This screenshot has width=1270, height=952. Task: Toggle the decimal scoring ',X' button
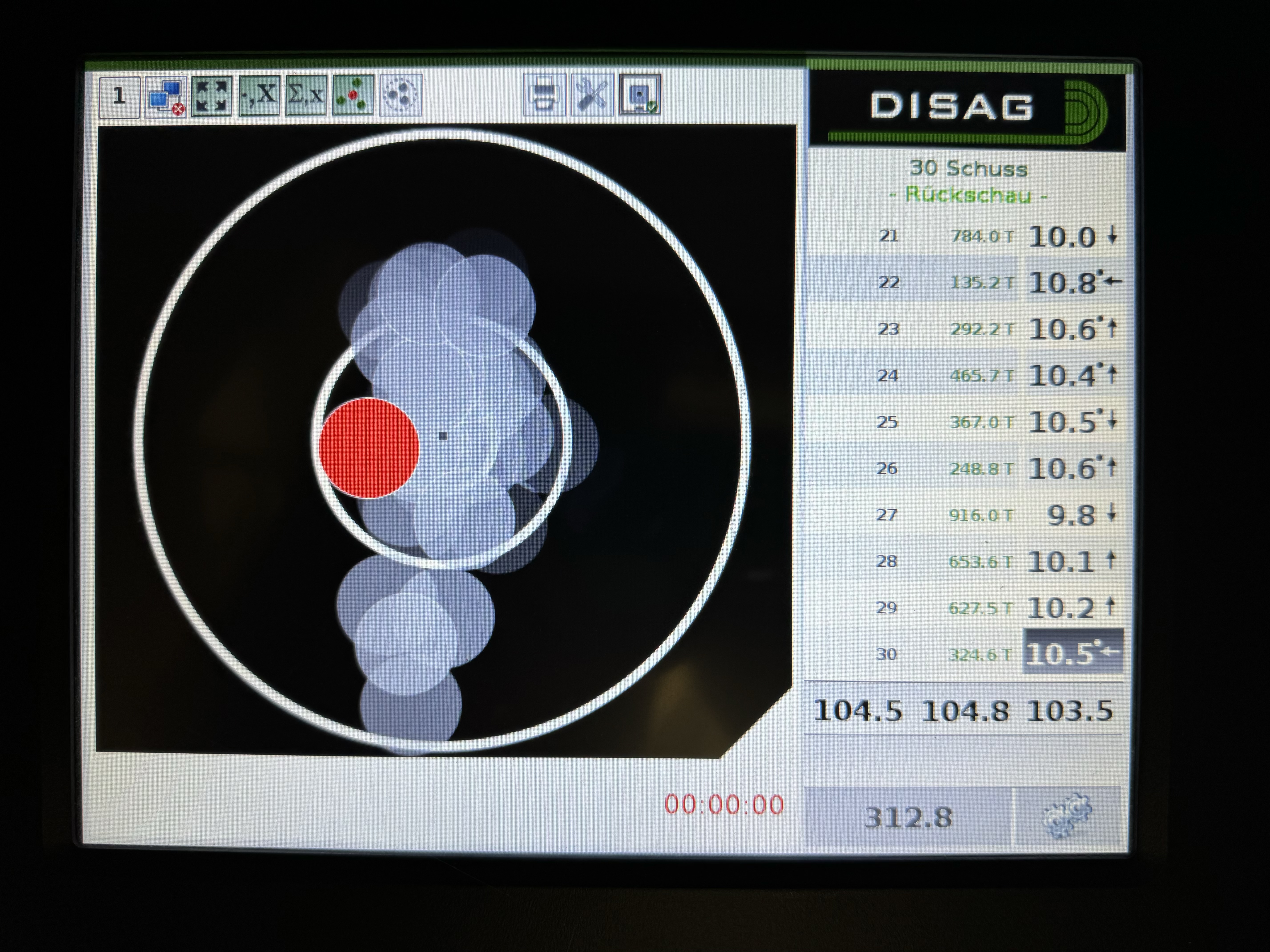pyautogui.click(x=259, y=95)
